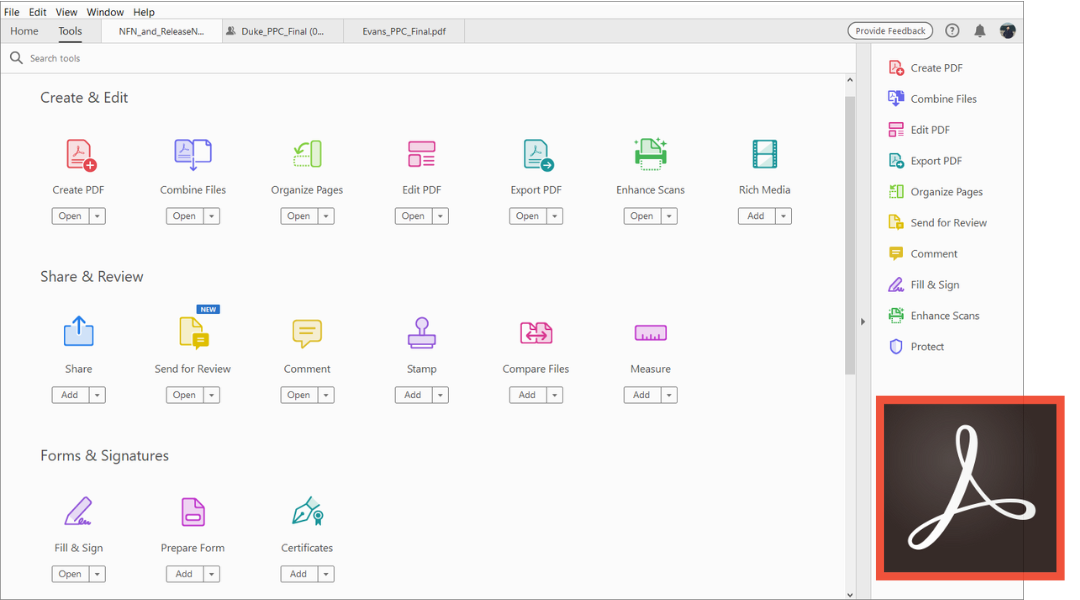Open the Help menu
Image resolution: width=1080 pixels, height=600 pixels.
(144, 12)
